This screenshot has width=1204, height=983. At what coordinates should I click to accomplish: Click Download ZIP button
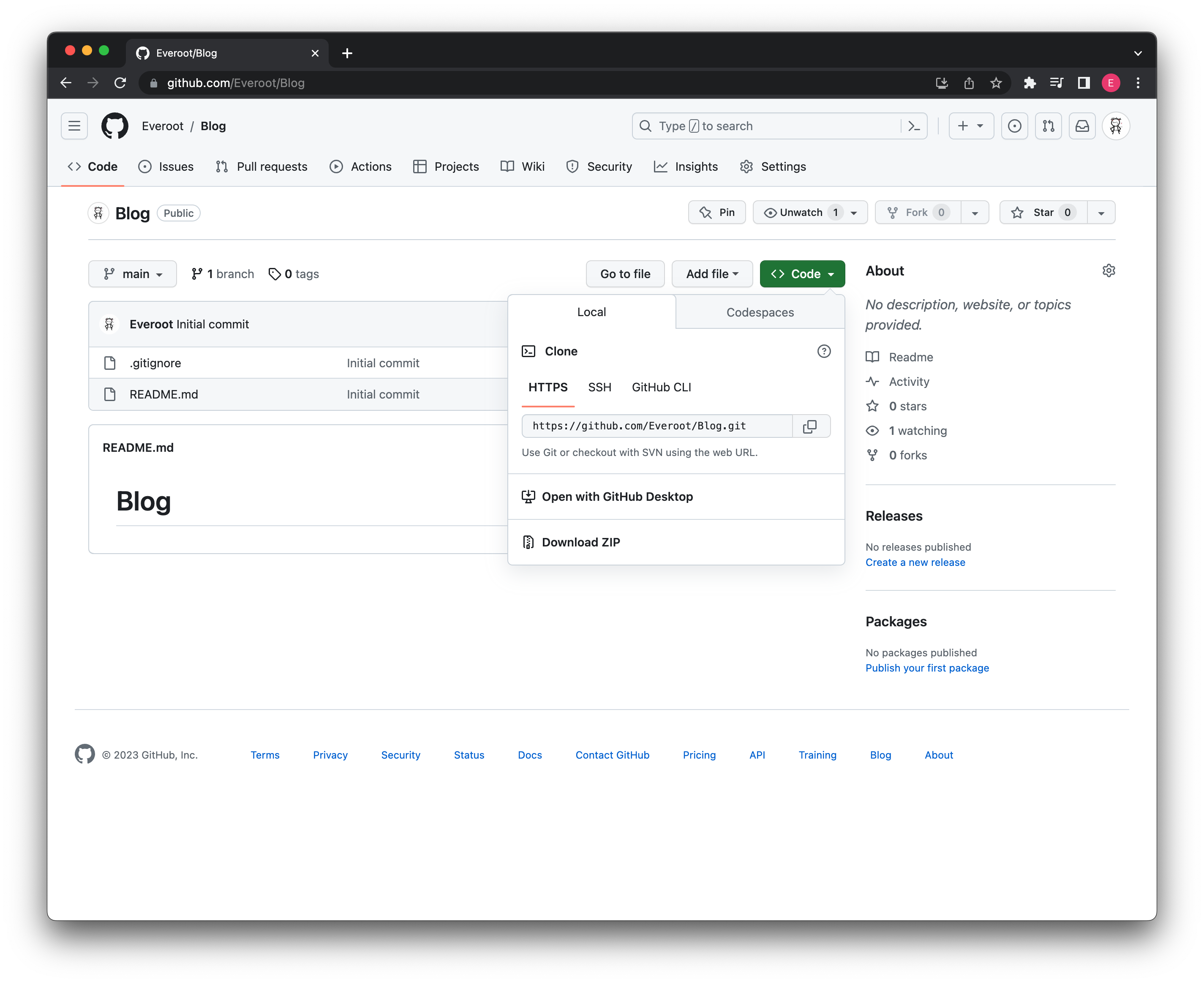click(580, 541)
